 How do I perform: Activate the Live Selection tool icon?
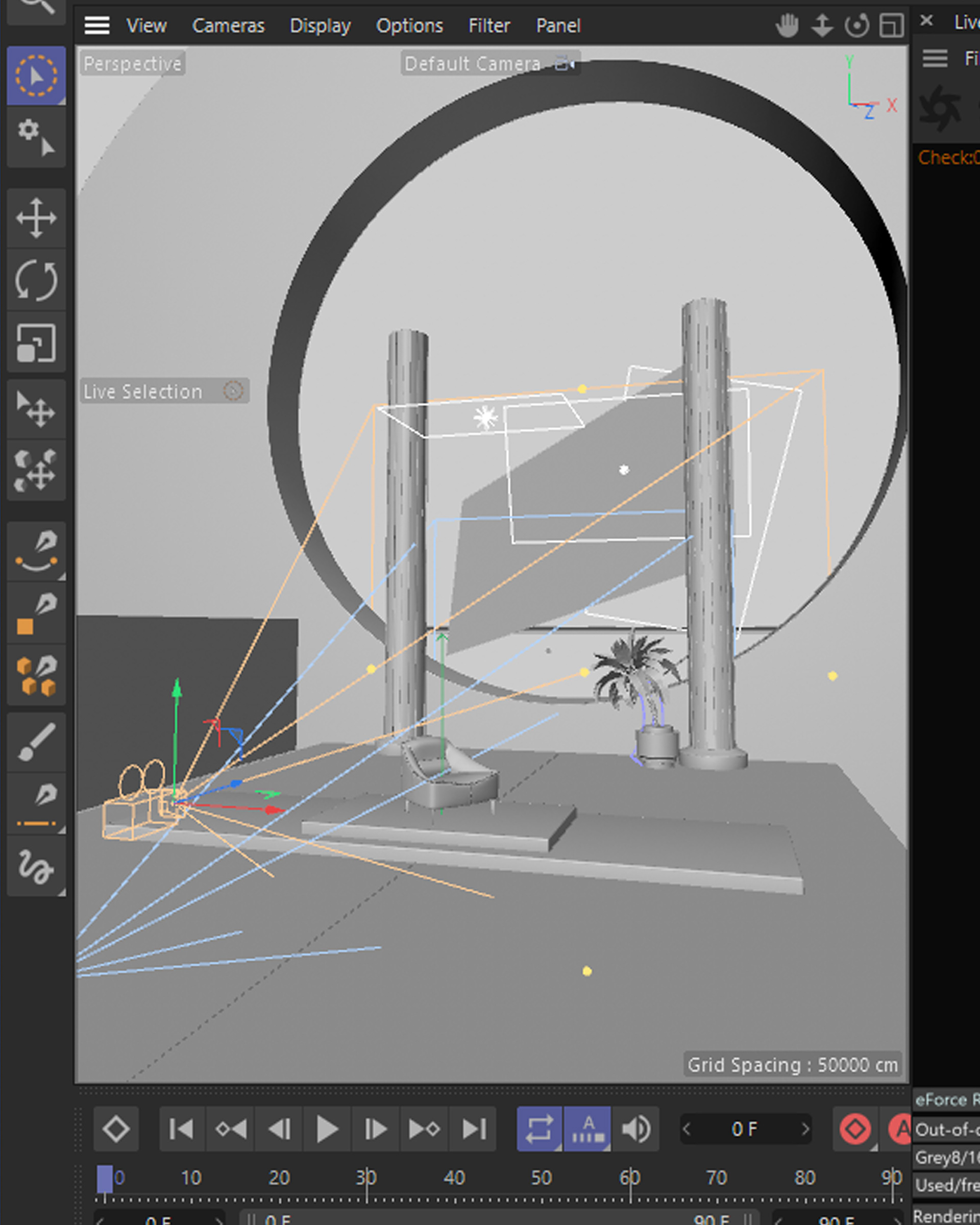point(36,76)
